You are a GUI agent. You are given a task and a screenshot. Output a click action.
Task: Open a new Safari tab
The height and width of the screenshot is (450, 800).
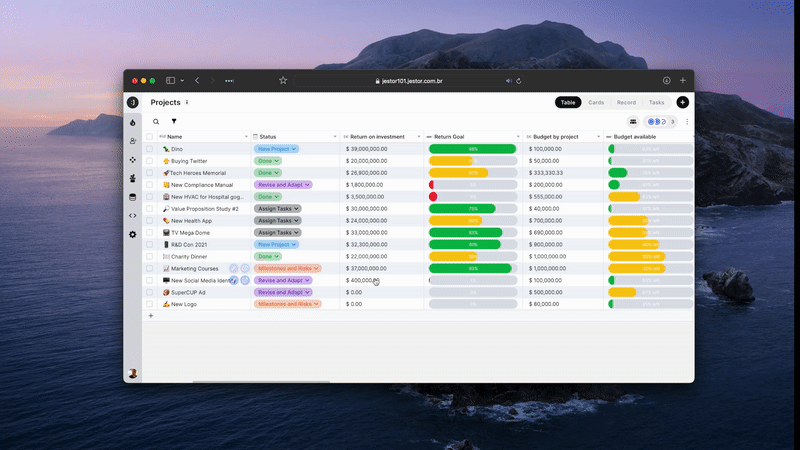tap(683, 81)
